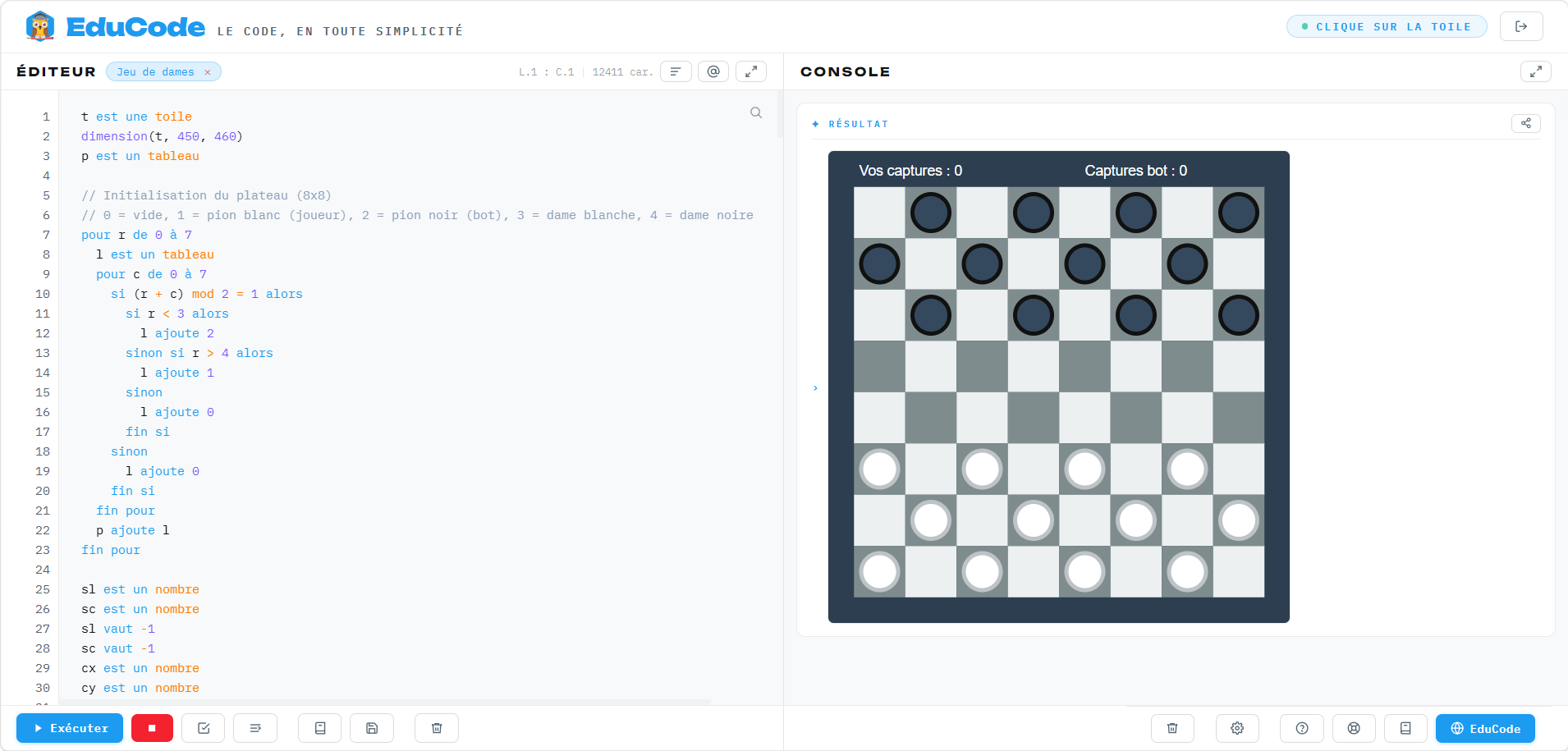Share the result with the share icon
Image resolution: width=1568 pixels, height=751 pixels.
tap(1526, 123)
